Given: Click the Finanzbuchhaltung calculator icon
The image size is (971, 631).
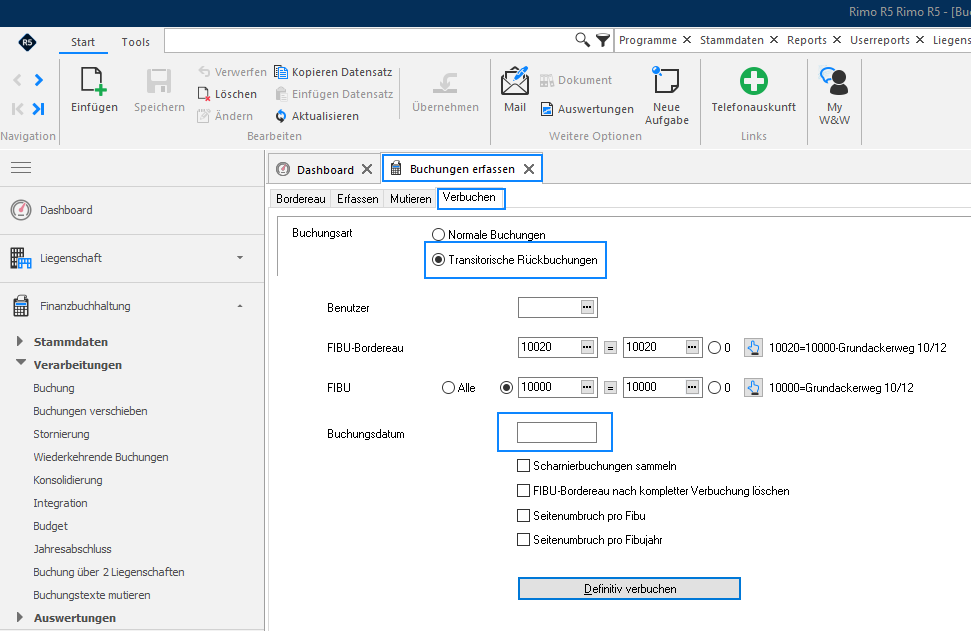Looking at the screenshot, I should point(21,306).
